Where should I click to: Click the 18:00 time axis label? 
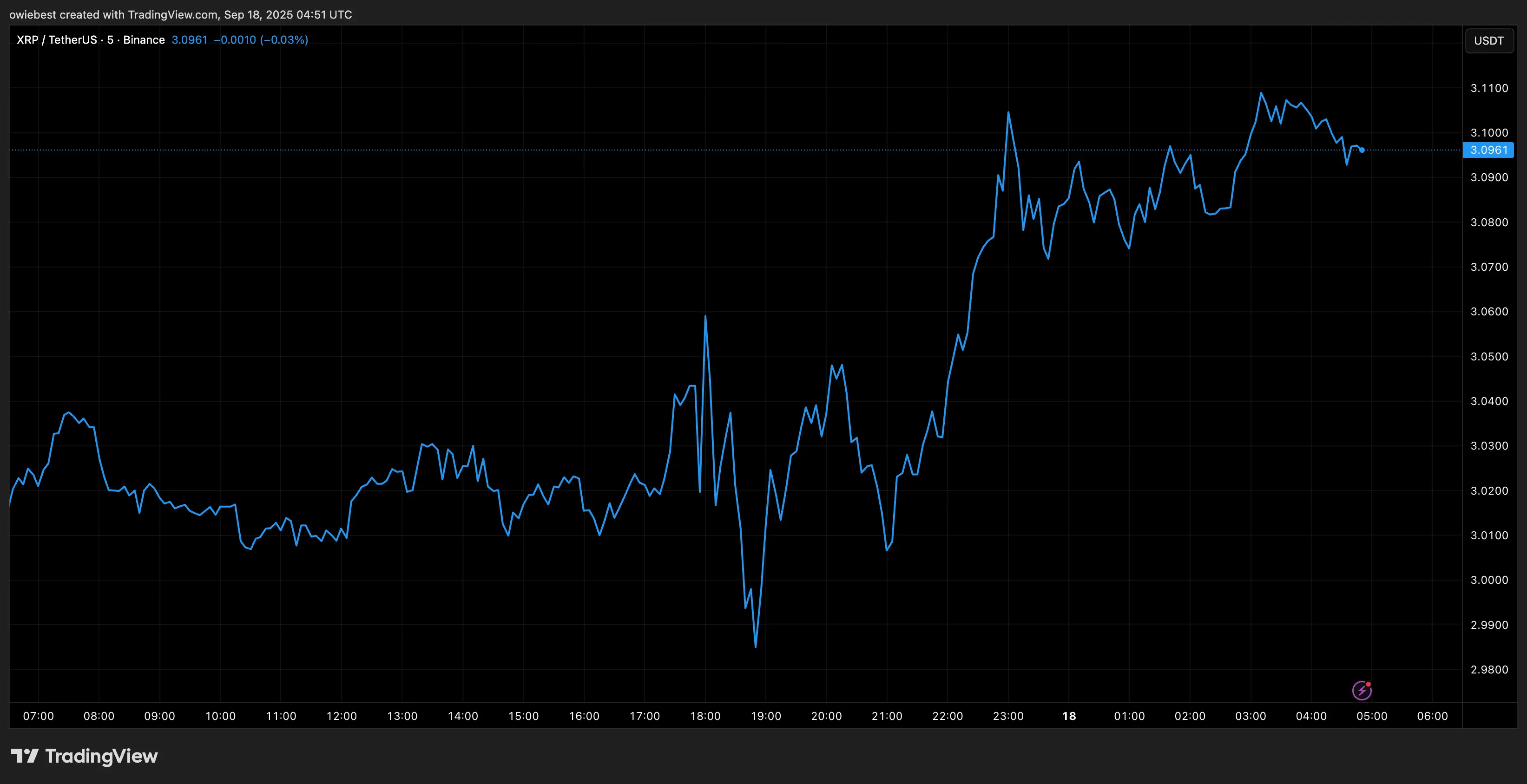(x=705, y=716)
